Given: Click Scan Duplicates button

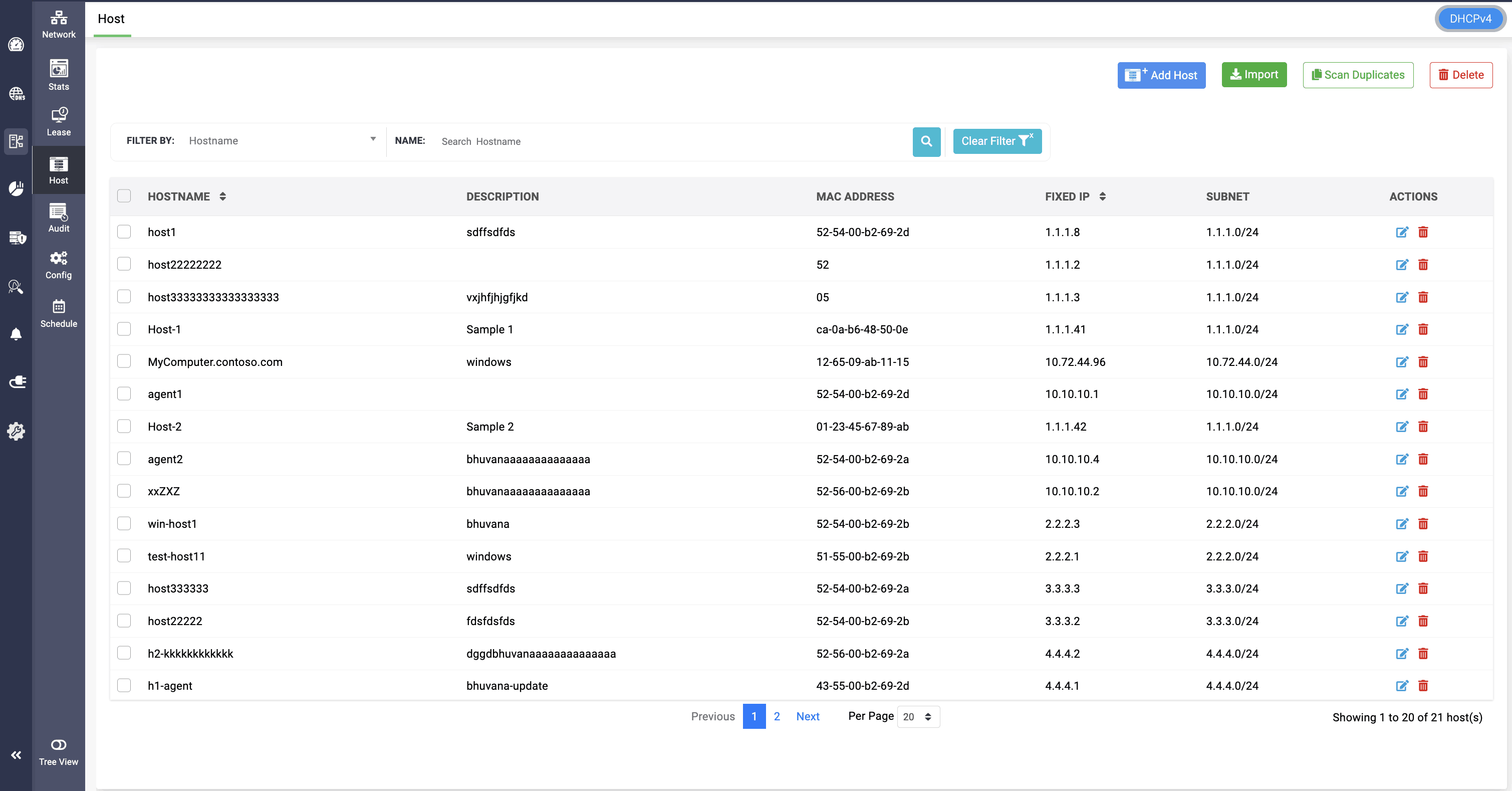Looking at the screenshot, I should [x=1358, y=75].
